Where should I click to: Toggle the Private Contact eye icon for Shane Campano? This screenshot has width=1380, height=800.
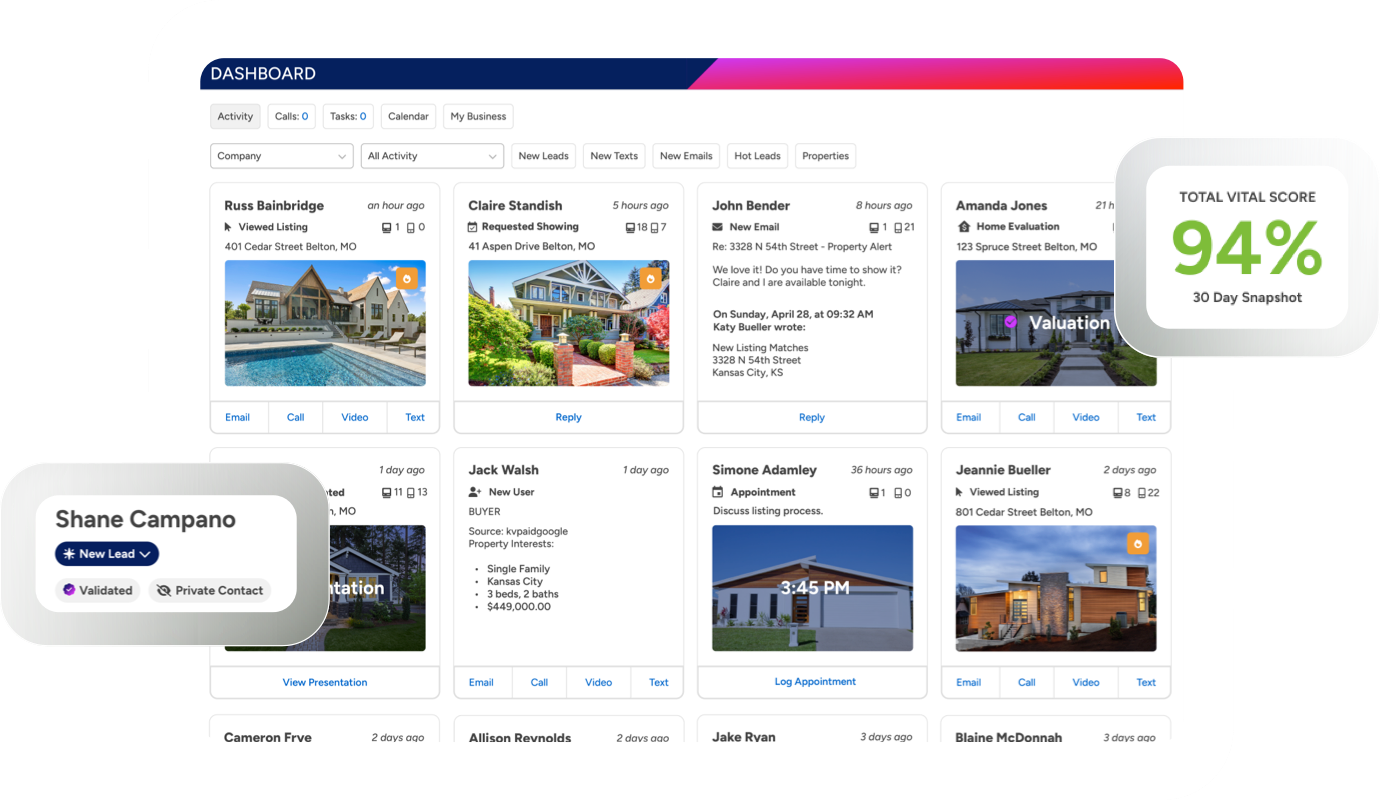click(x=162, y=590)
